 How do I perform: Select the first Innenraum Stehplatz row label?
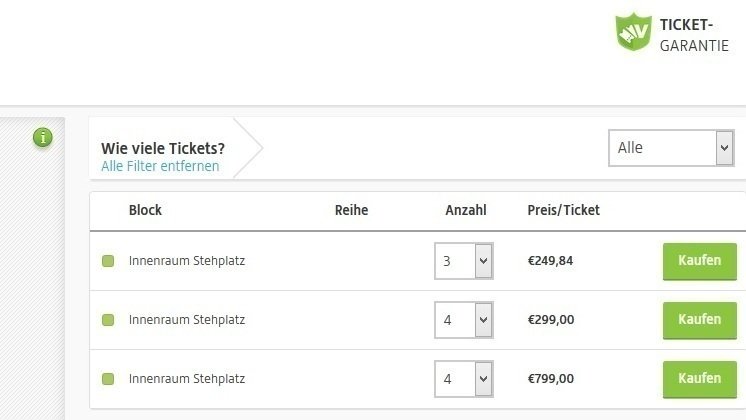tap(187, 261)
